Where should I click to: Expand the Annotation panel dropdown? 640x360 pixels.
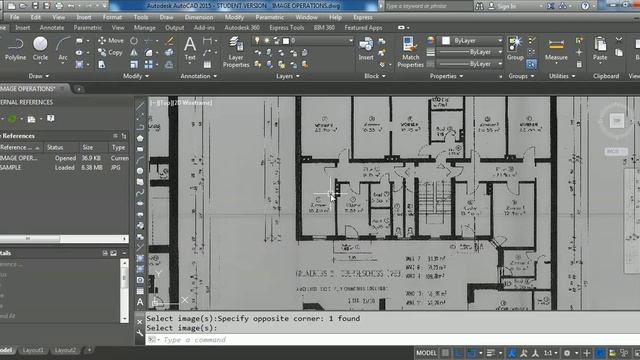coord(199,76)
